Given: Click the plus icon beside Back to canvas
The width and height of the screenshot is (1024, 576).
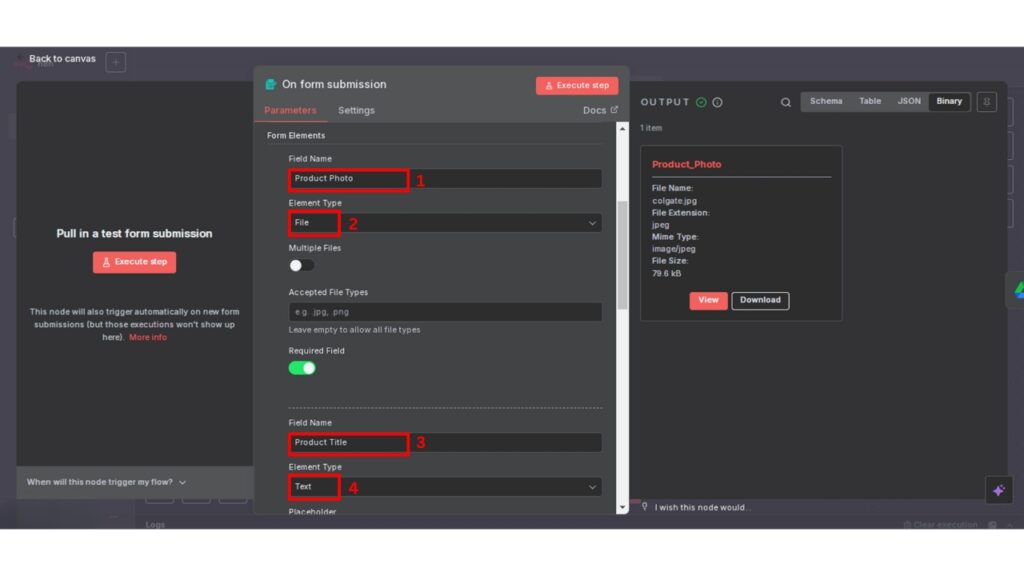Looking at the screenshot, I should [x=116, y=63].
